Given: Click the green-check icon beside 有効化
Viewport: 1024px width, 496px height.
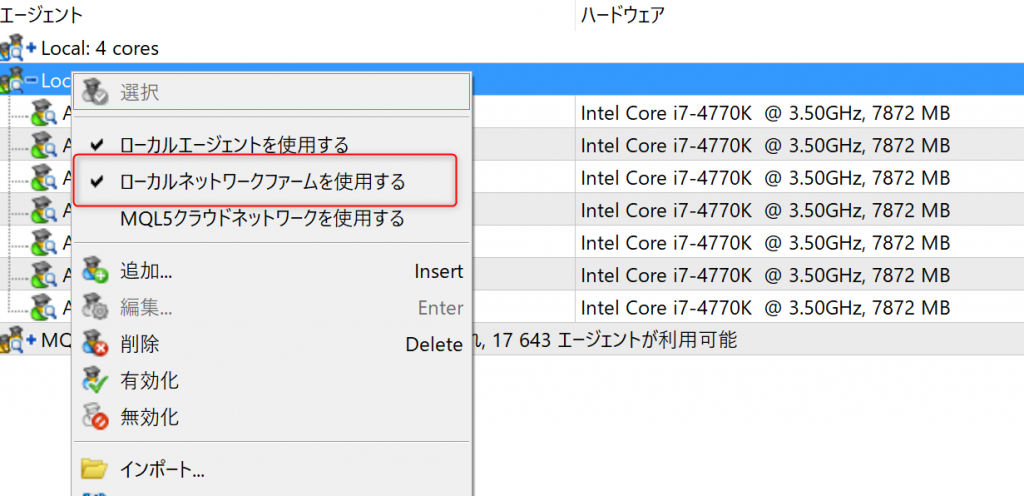Looking at the screenshot, I should coord(95,380).
